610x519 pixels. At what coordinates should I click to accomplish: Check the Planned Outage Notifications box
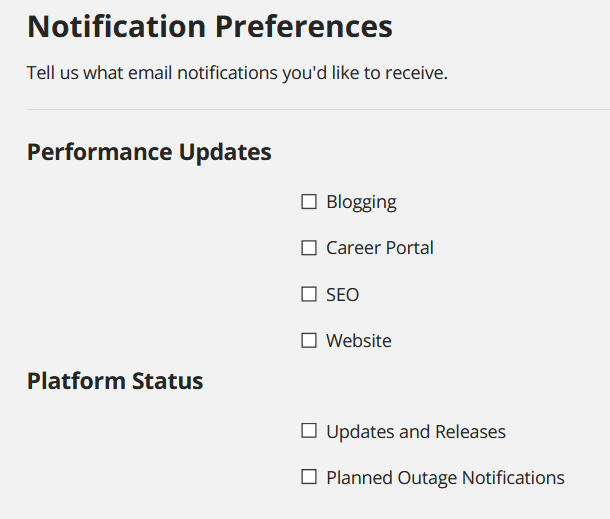309,477
